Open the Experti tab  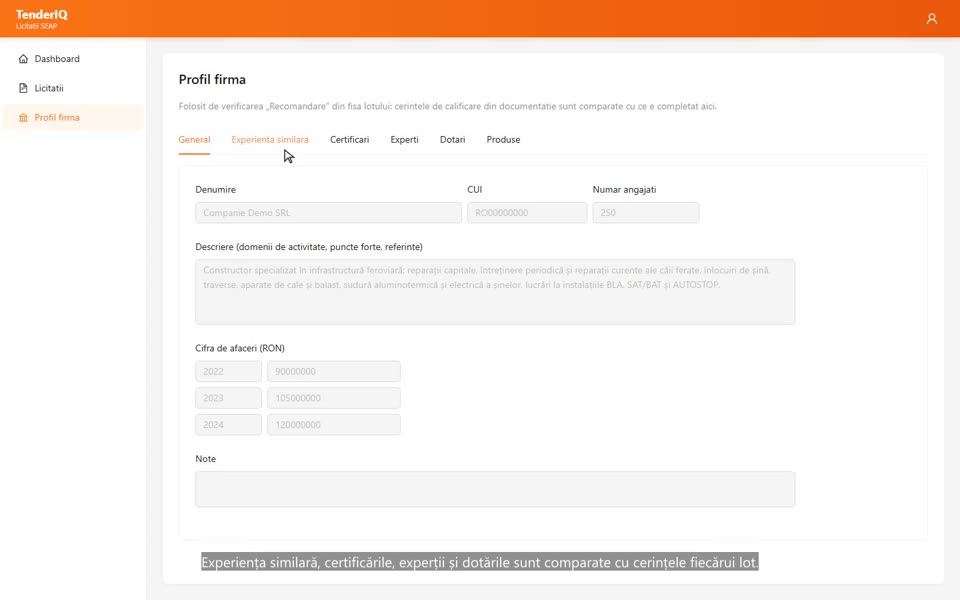(x=405, y=140)
